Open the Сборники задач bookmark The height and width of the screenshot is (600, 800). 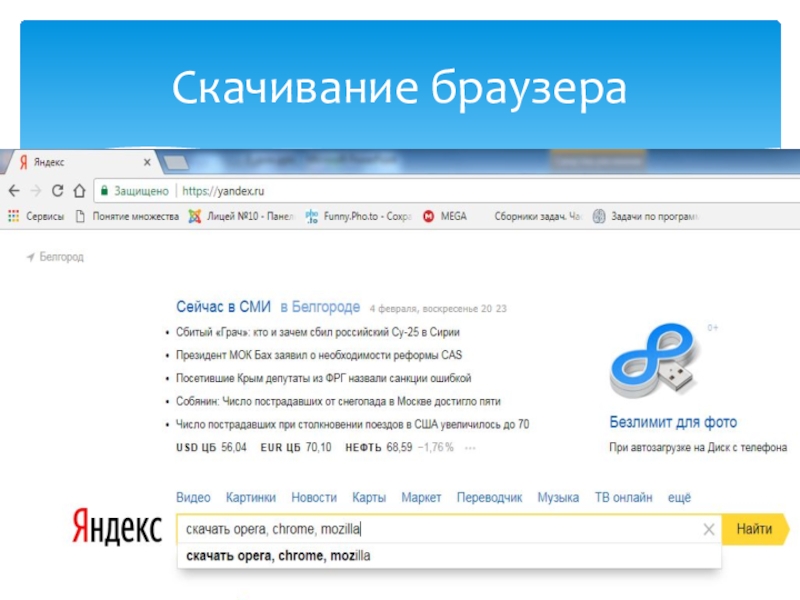click(538, 216)
